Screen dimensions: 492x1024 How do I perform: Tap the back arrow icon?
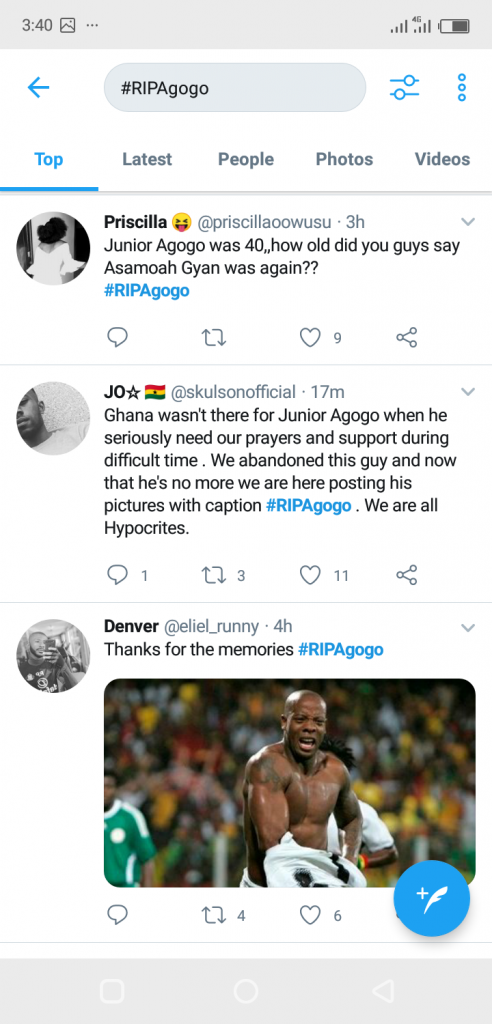[x=39, y=88]
